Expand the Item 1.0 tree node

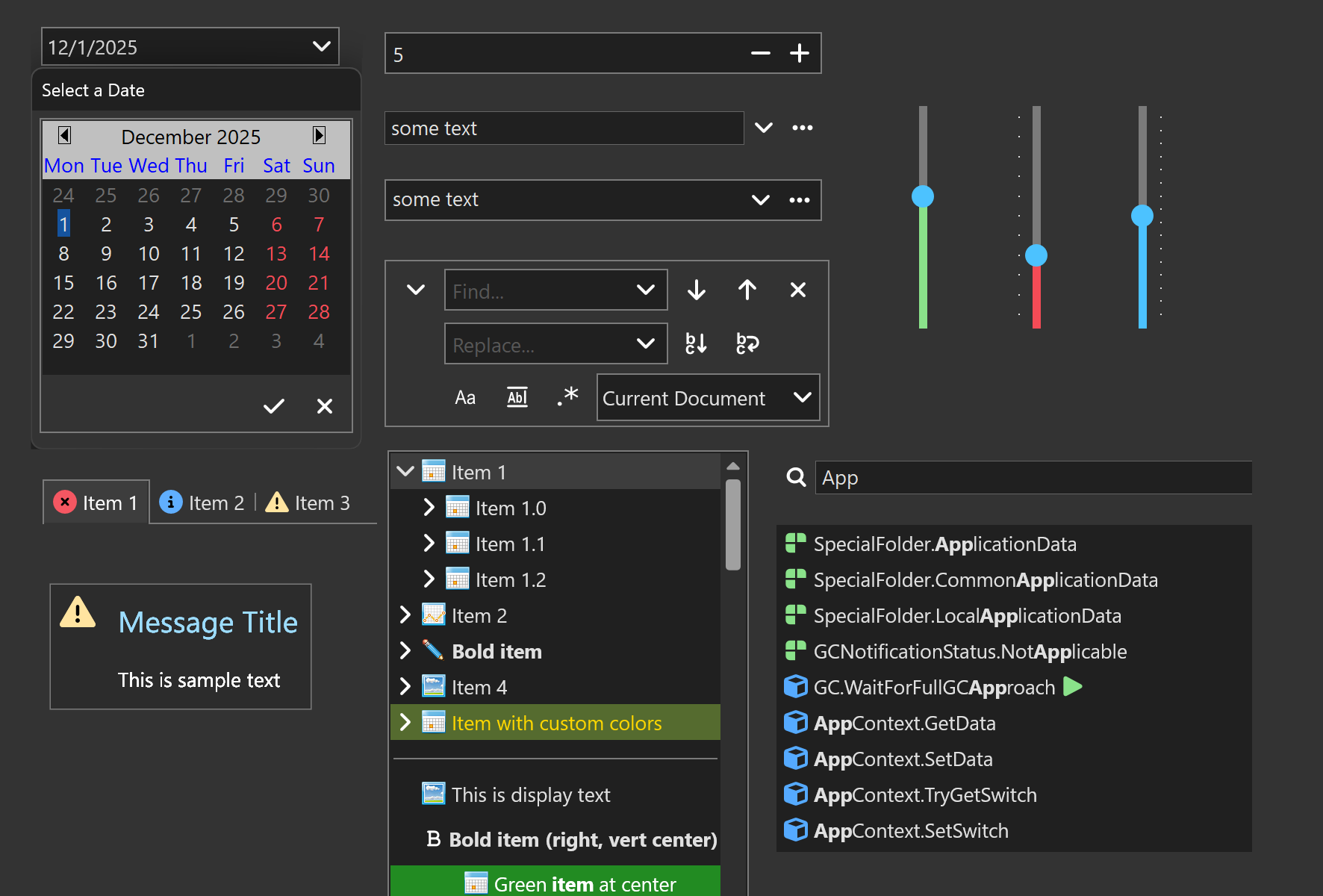pyautogui.click(x=429, y=507)
